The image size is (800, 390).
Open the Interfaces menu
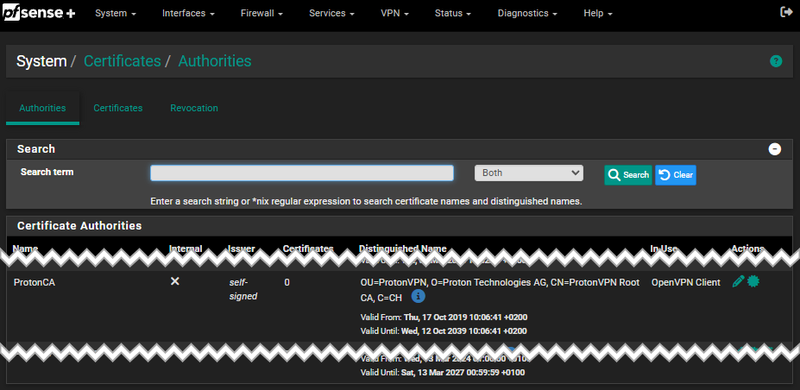[188, 14]
